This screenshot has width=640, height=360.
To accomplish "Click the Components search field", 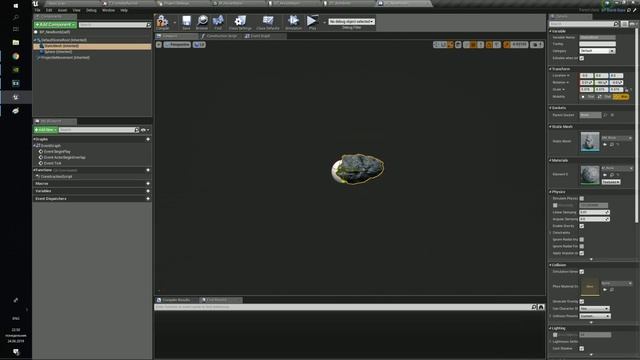I will 114,25.
